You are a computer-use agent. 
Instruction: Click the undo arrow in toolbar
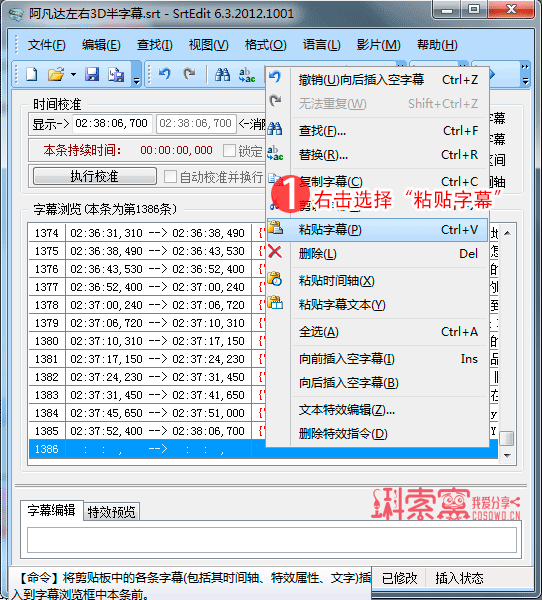coord(164,73)
